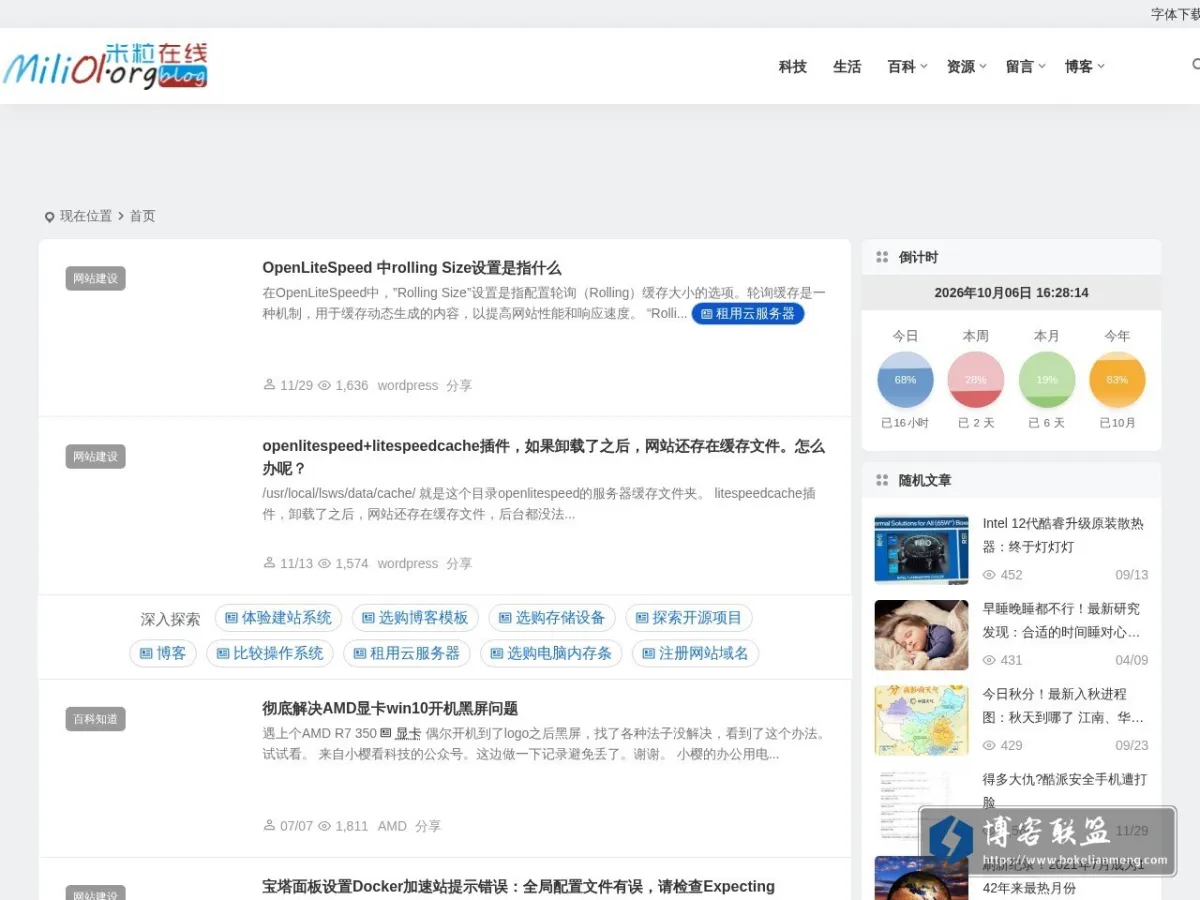
Task: Open the MiliOl.org site logo
Action: click(105, 66)
